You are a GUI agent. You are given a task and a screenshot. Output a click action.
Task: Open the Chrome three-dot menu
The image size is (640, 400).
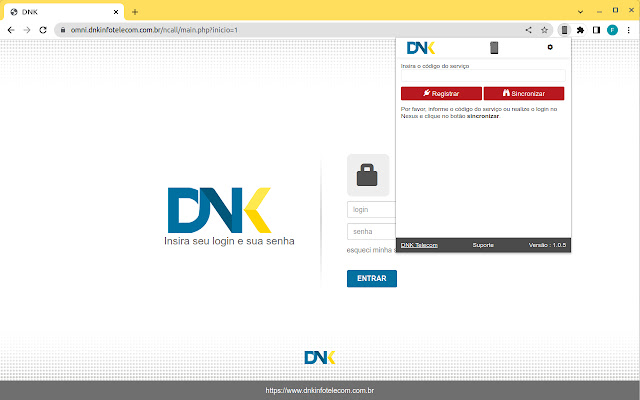[629, 30]
